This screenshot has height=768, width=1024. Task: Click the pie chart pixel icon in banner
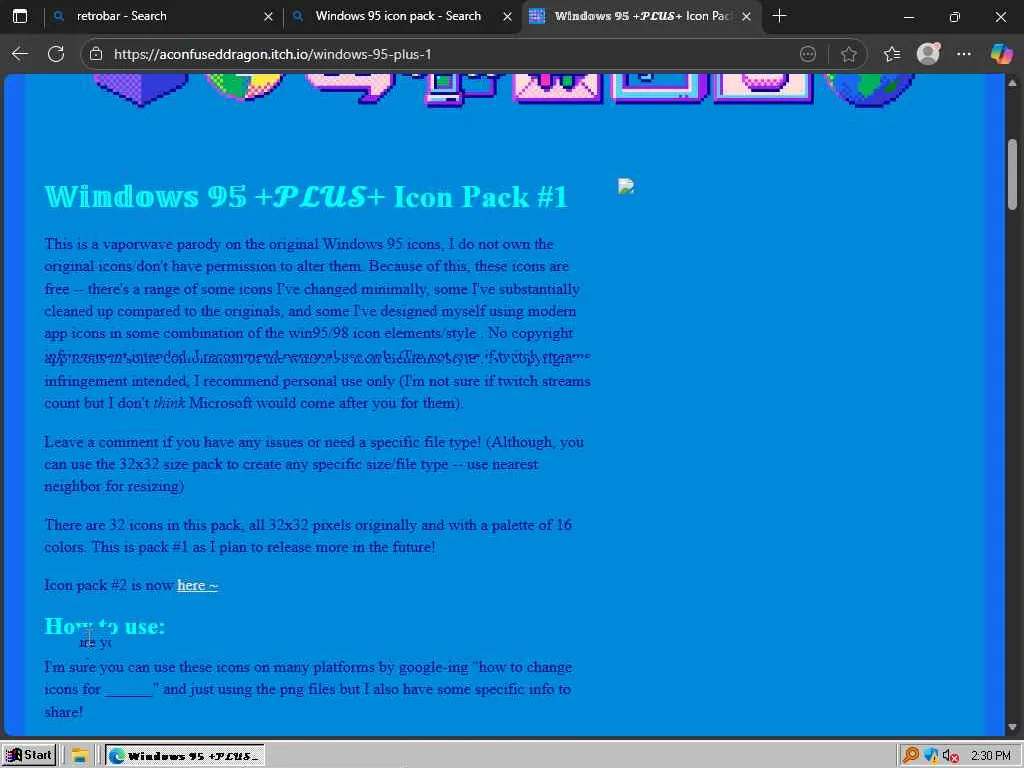(244, 87)
